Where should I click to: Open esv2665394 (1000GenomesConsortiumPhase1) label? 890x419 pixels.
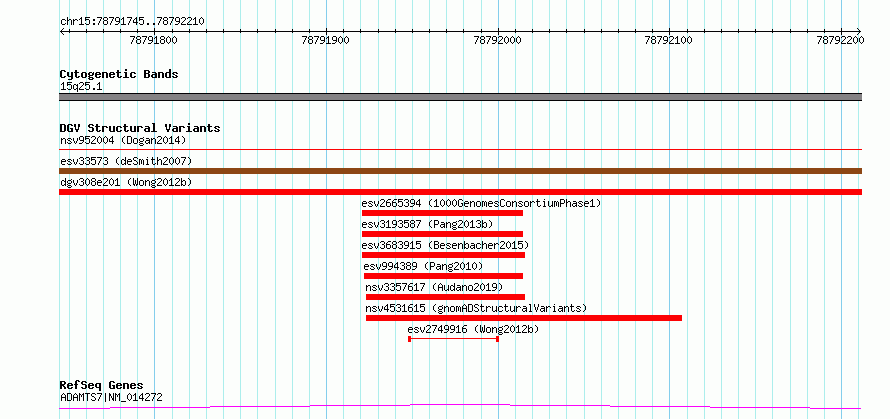pos(481,203)
